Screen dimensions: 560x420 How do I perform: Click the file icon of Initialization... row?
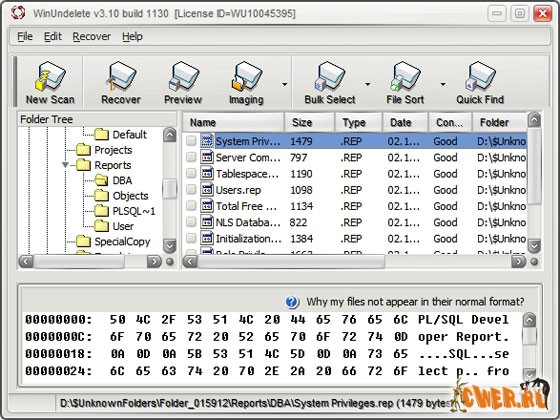207,238
